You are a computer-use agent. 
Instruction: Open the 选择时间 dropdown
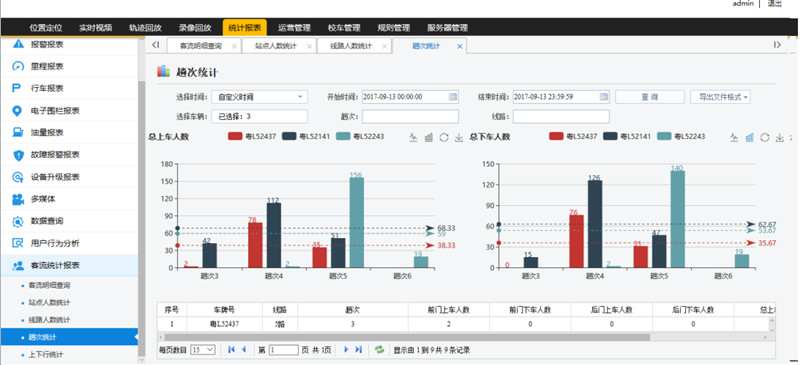(x=260, y=96)
